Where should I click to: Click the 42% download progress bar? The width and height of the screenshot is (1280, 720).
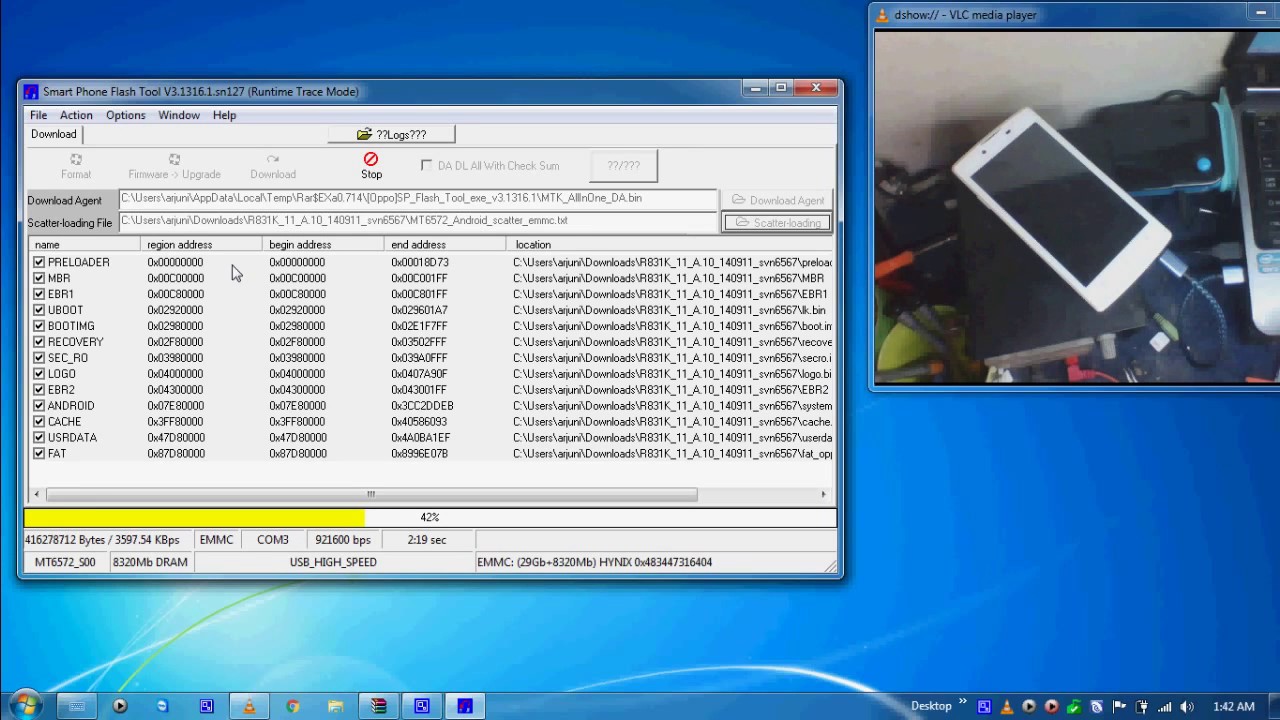tap(430, 517)
